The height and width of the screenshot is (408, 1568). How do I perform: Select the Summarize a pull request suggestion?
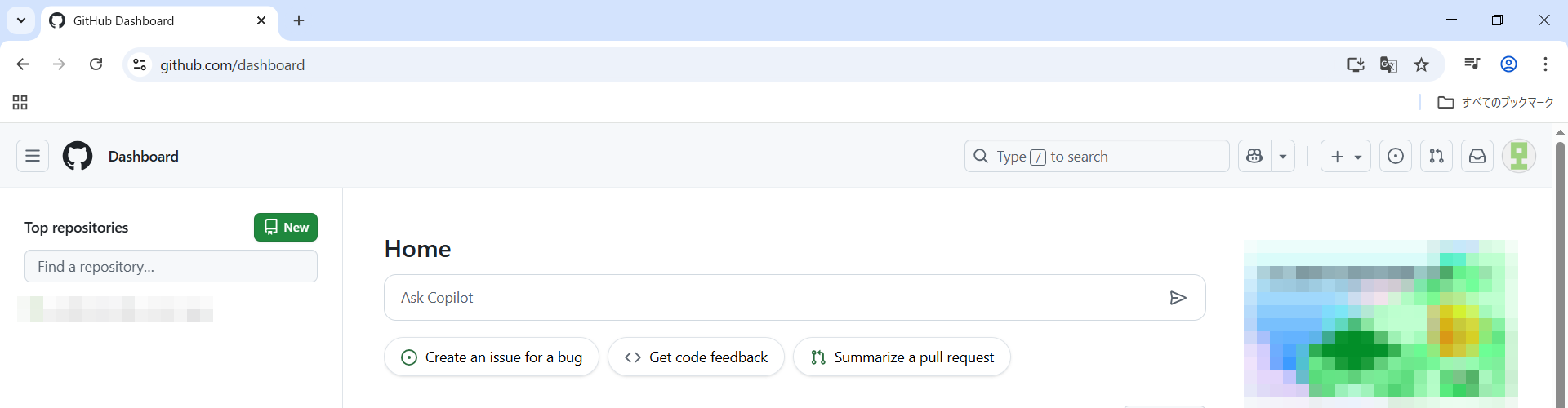(902, 357)
